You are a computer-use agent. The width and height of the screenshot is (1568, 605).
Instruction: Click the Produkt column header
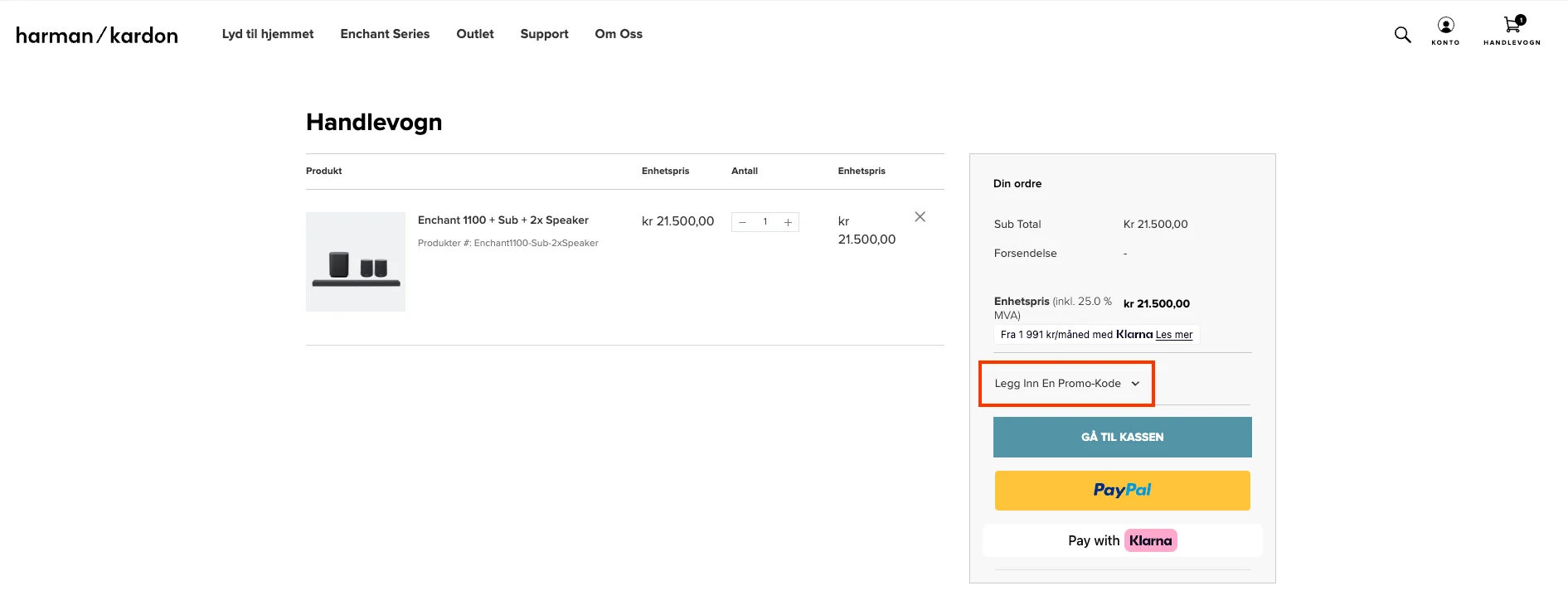click(323, 171)
